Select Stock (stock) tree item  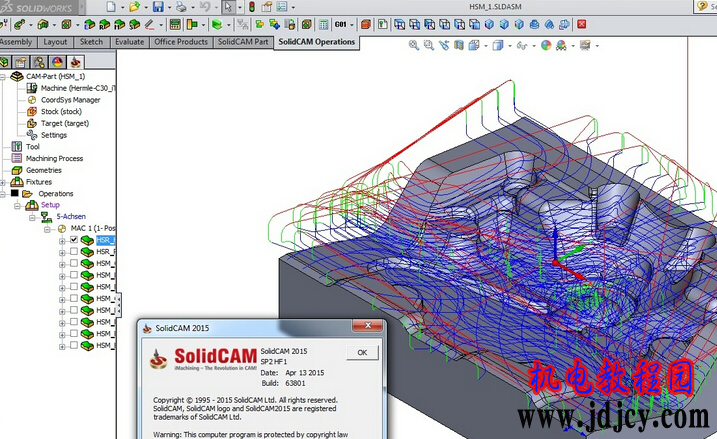61,112
